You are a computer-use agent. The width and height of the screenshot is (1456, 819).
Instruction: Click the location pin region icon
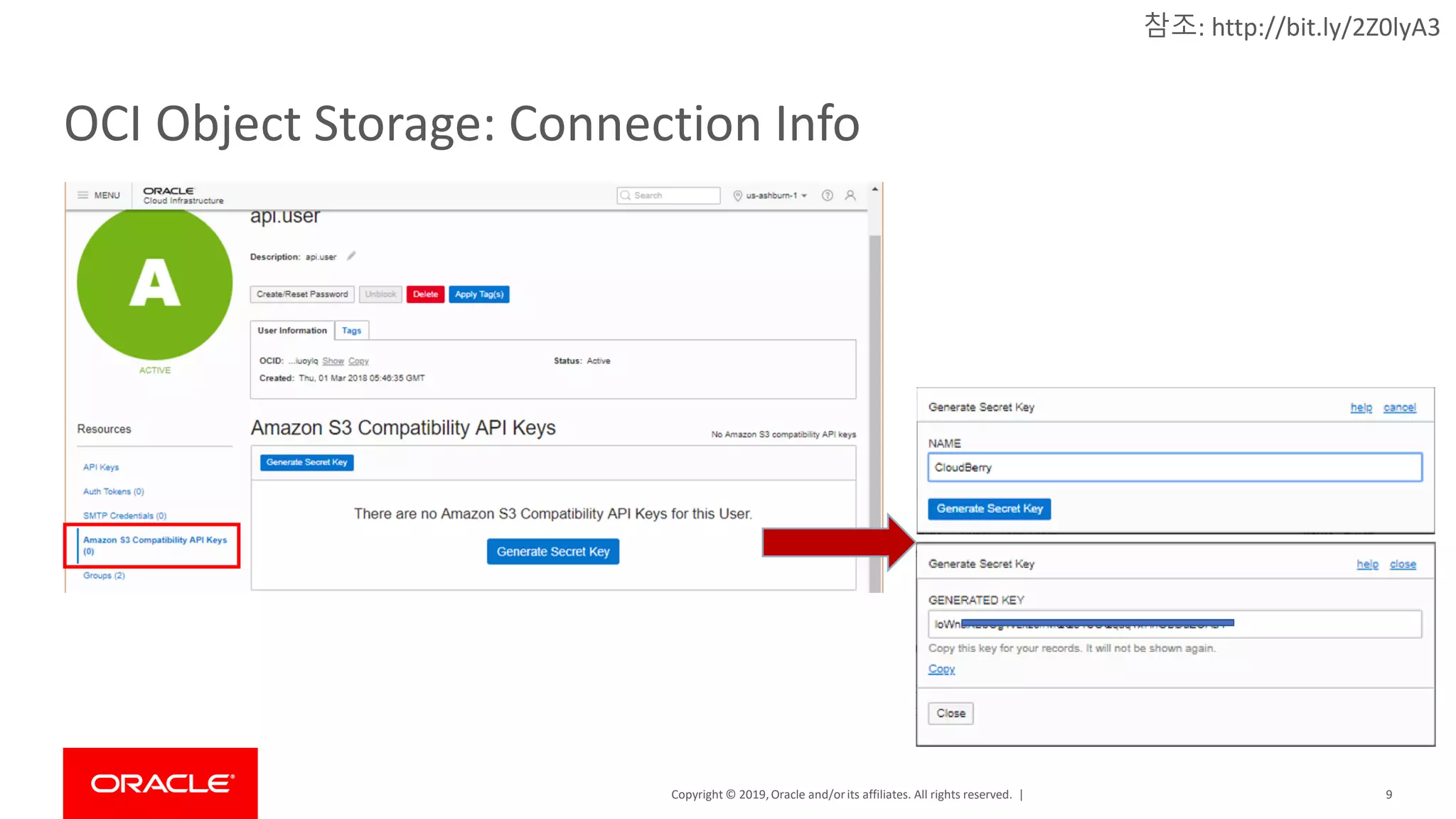coord(737,196)
